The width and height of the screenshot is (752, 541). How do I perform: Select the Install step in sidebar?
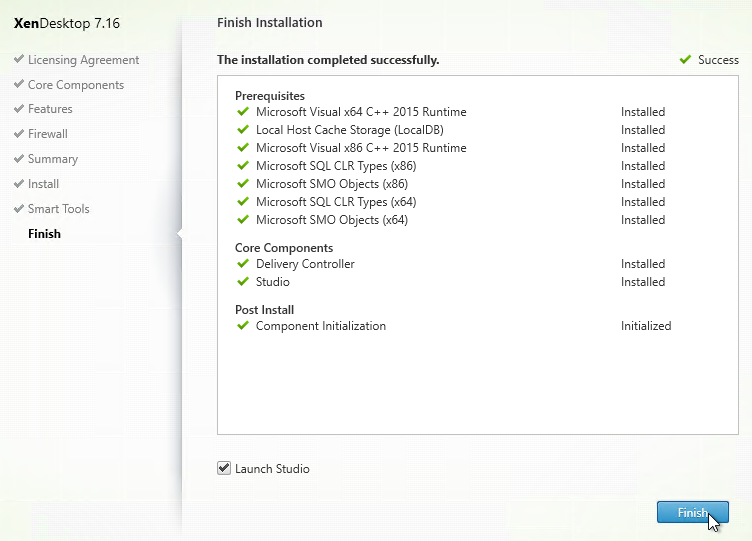[43, 184]
